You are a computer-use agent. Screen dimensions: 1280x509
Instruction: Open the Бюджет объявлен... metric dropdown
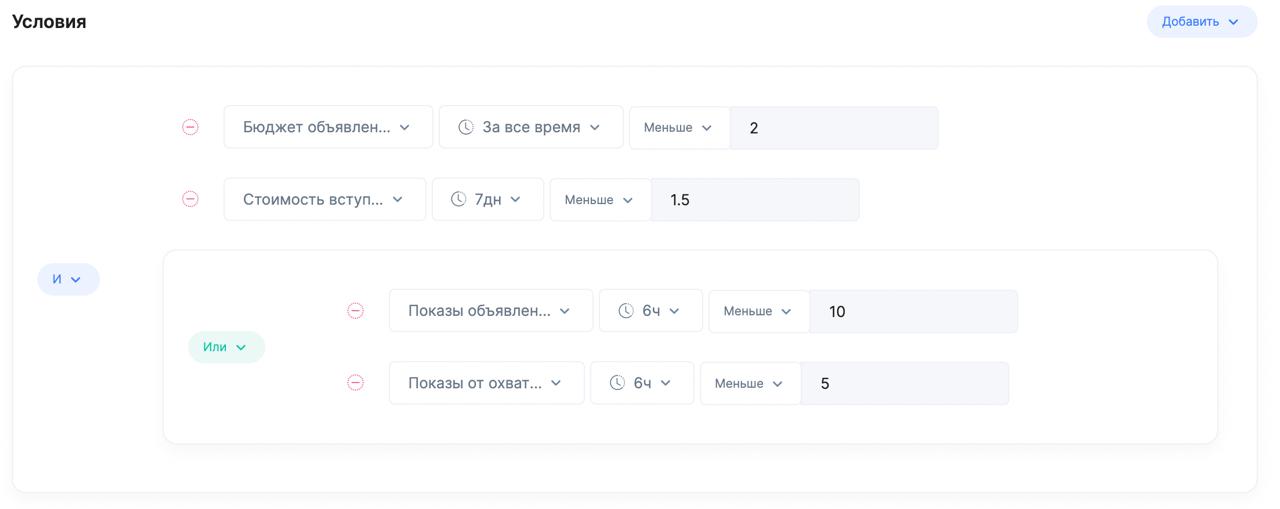[328, 127]
